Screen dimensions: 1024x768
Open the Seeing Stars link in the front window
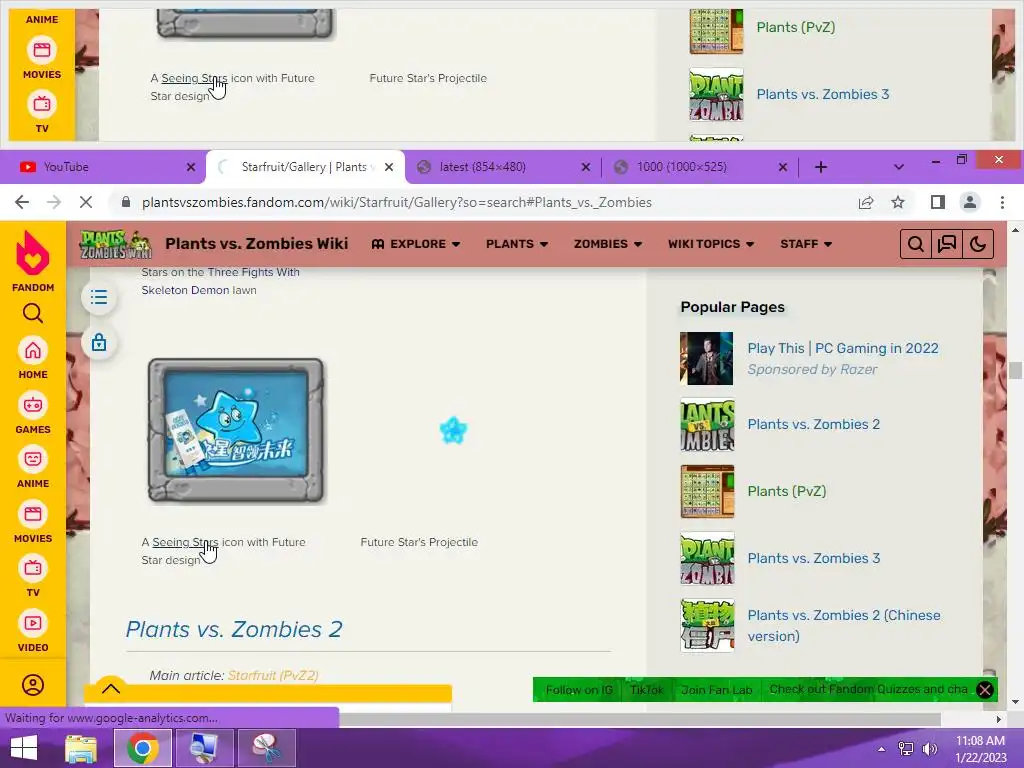pos(185,542)
